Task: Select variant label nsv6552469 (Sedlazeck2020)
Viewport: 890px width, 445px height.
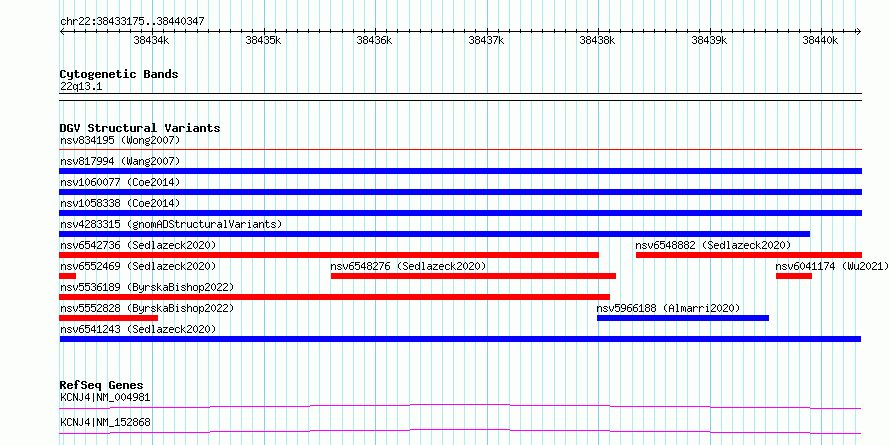Action: pyautogui.click(x=138, y=266)
